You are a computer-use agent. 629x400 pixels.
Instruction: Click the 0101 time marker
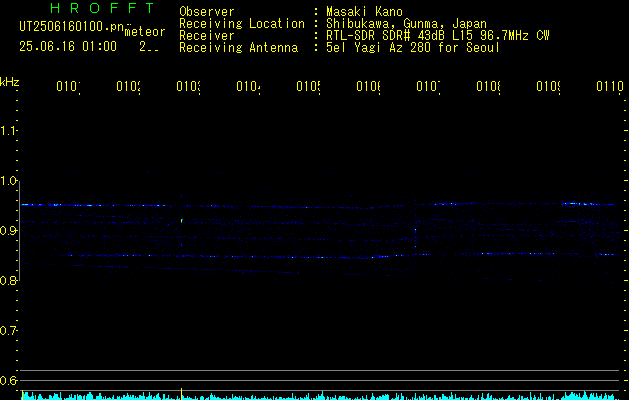[68, 87]
